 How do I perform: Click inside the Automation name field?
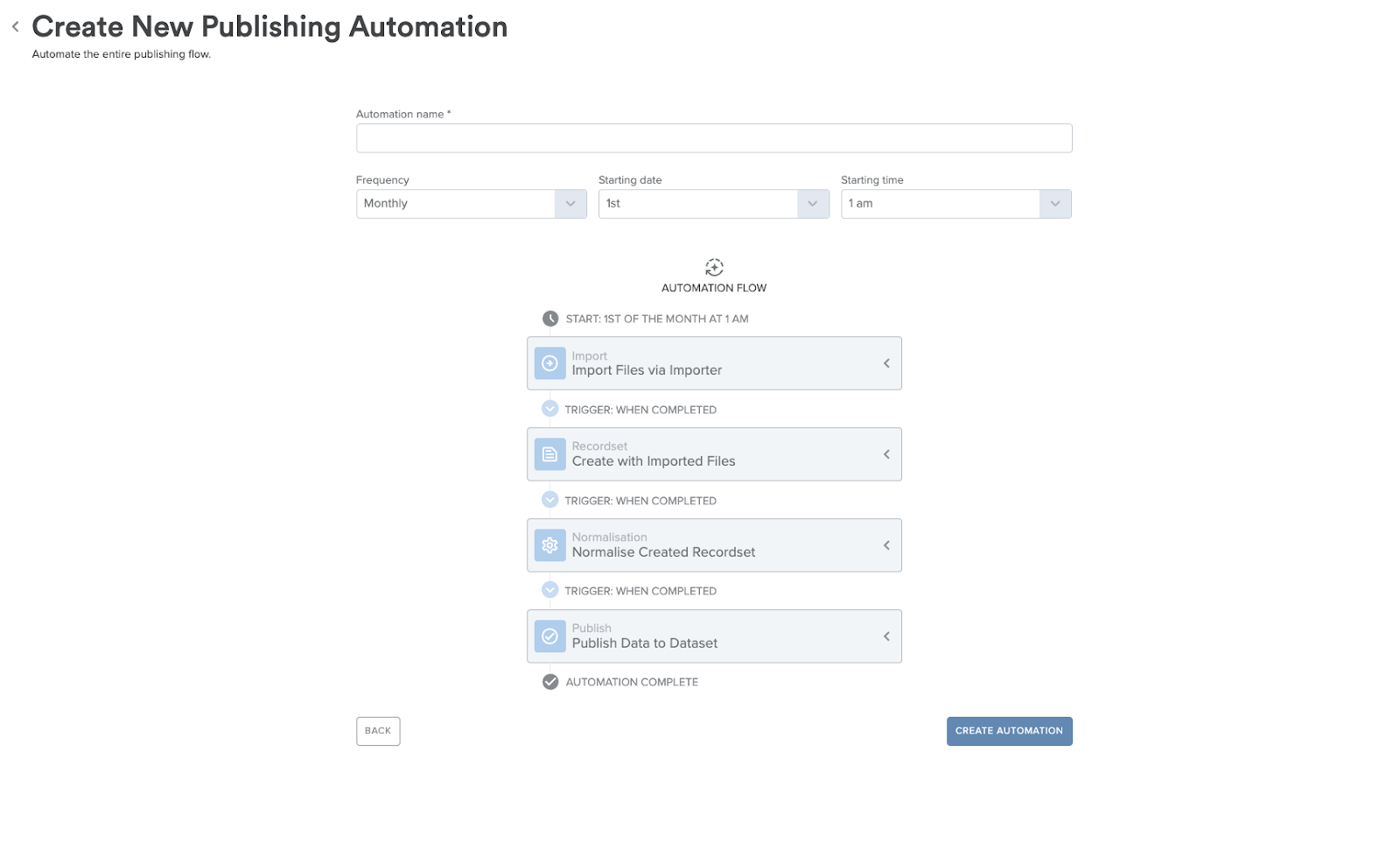point(713,137)
